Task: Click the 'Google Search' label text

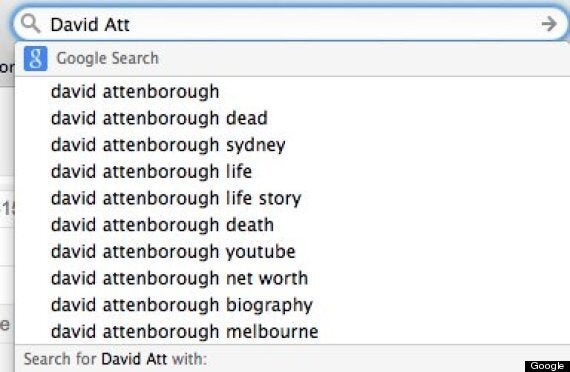Action: pos(108,58)
